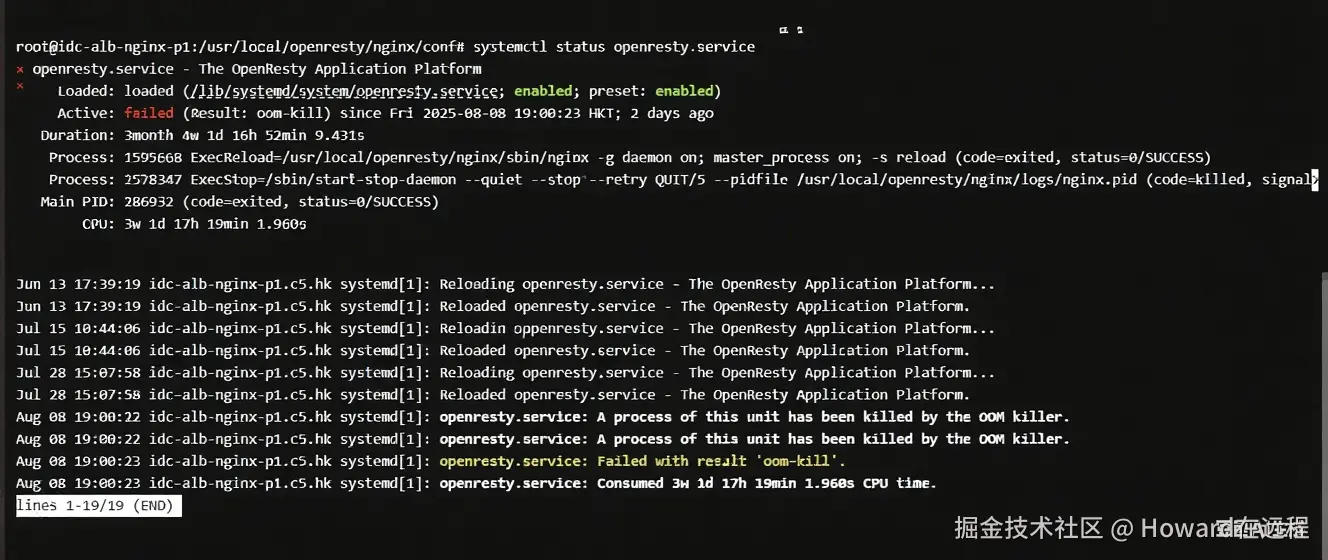Click the green 'enabled' right after the unit path
The height and width of the screenshot is (560, 1328).
(x=544, y=91)
